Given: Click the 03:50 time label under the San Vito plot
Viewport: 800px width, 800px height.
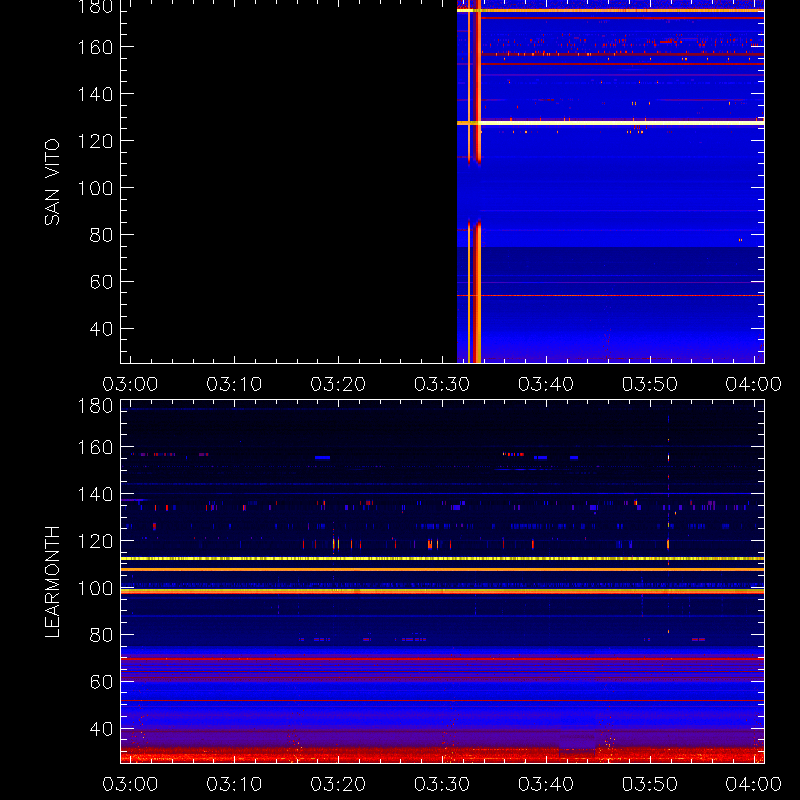Looking at the screenshot, I should (x=649, y=384).
